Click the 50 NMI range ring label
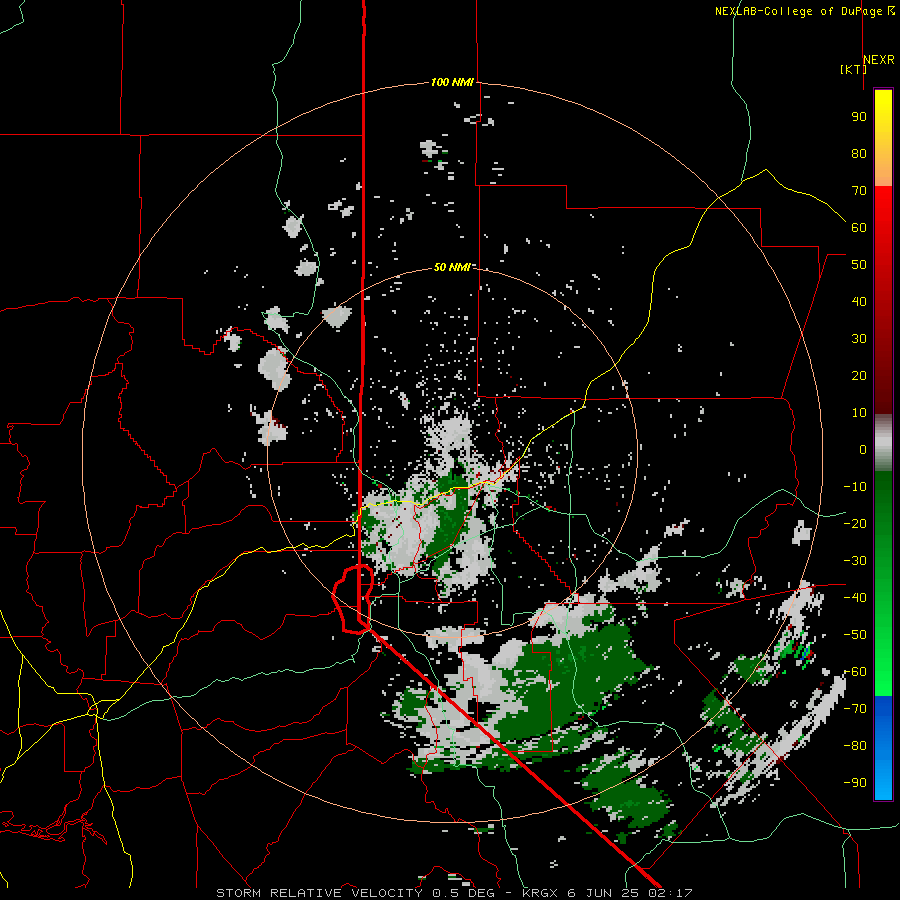This screenshot has height=900, width=900. point(452,267)
